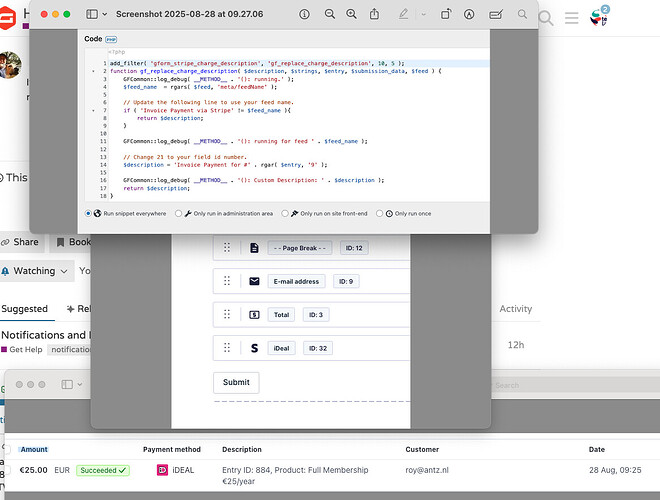660x500 pixels.
Task: Click the envelope icon for E-mail field
Action: [254, 281]
